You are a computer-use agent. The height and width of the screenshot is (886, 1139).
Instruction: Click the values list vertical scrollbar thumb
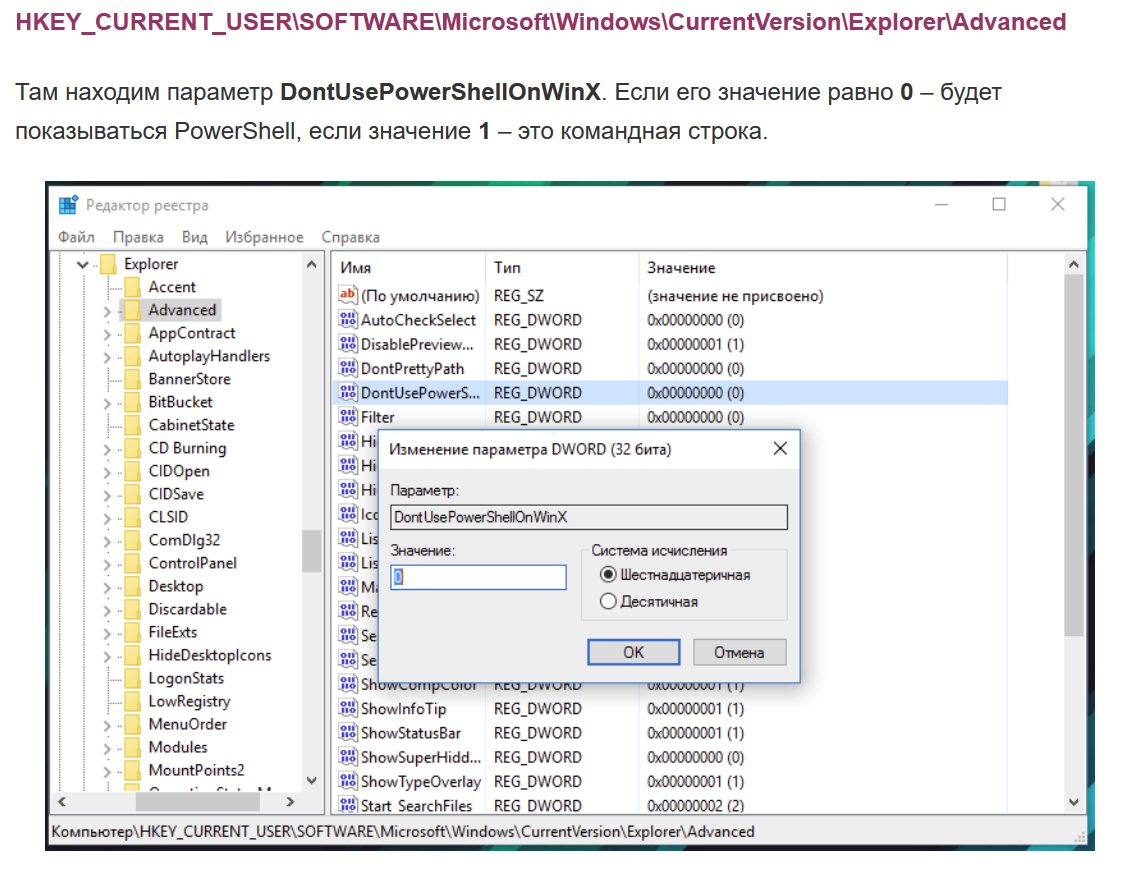pos(1074,456)
